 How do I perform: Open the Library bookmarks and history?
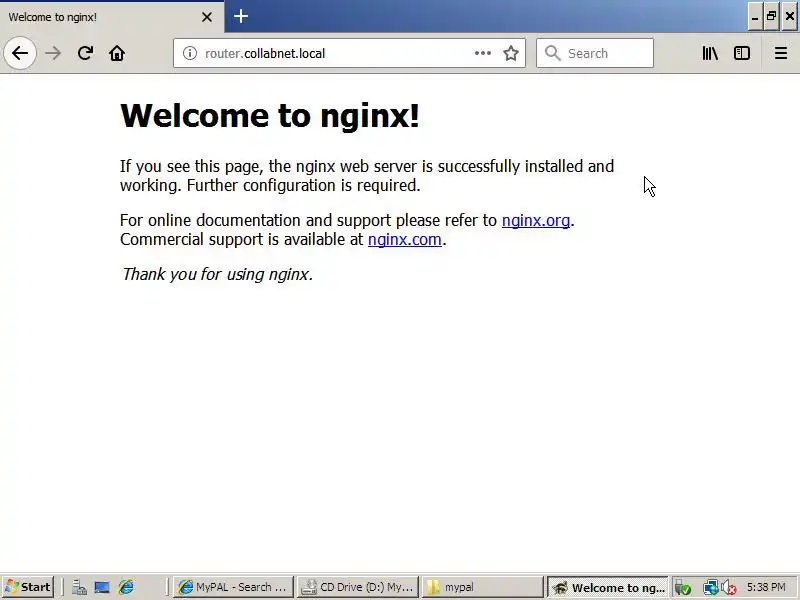click(710, 53)
